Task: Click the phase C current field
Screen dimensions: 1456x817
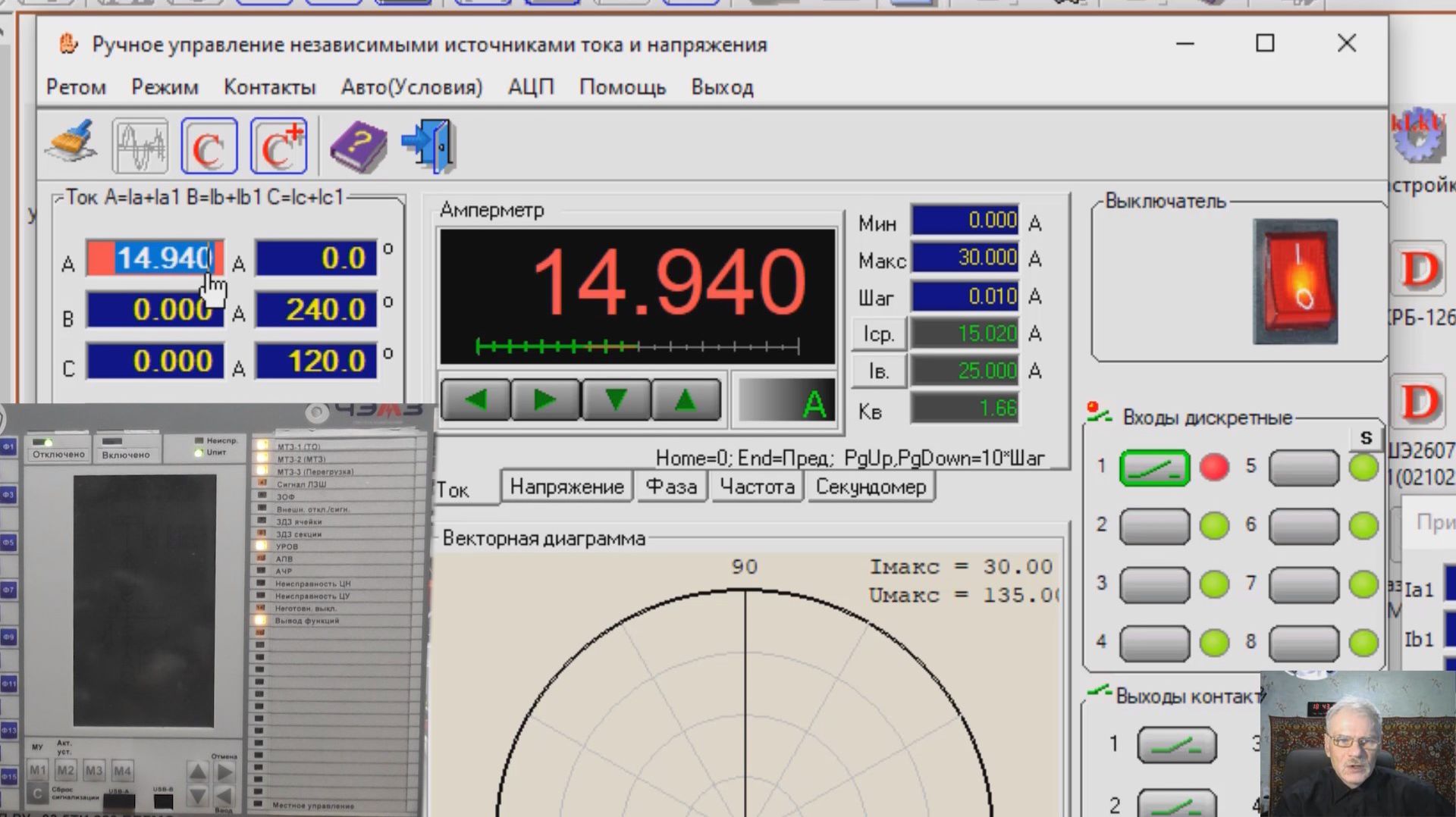Action: (x=155, y=362)
